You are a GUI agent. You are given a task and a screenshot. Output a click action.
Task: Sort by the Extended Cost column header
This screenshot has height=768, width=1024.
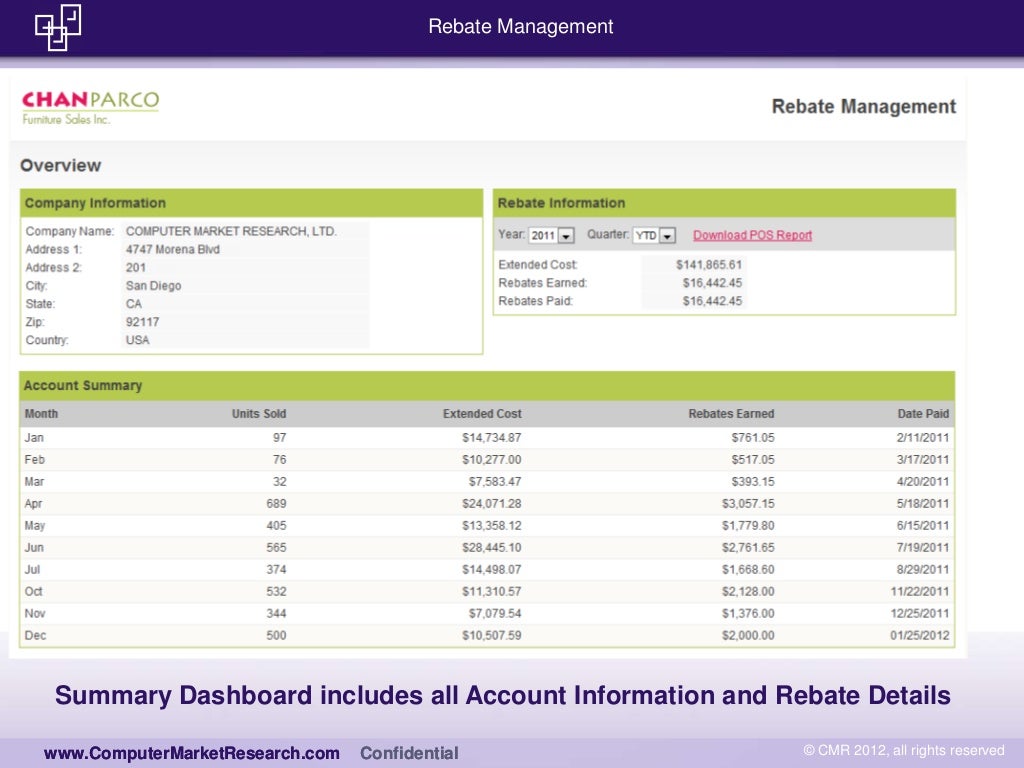point(482,414)
